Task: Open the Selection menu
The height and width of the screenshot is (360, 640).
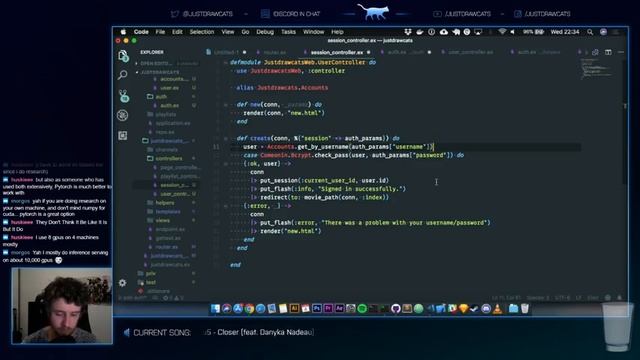Action: [x=202, y=32]
